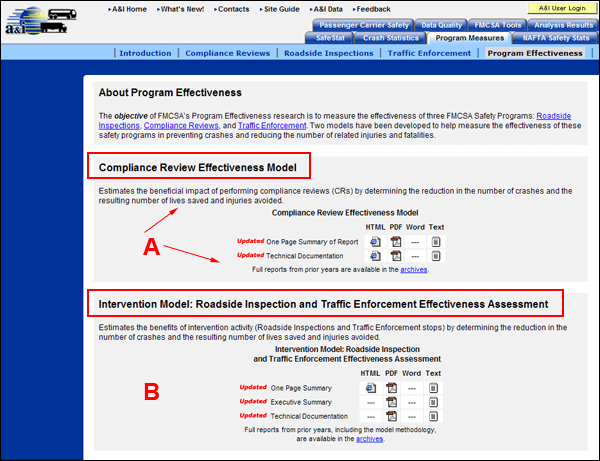The width and height of the screenshot is (600, 461).
Task: Open Roadside Inspections in the subnavigation
Action: point(329,53)
